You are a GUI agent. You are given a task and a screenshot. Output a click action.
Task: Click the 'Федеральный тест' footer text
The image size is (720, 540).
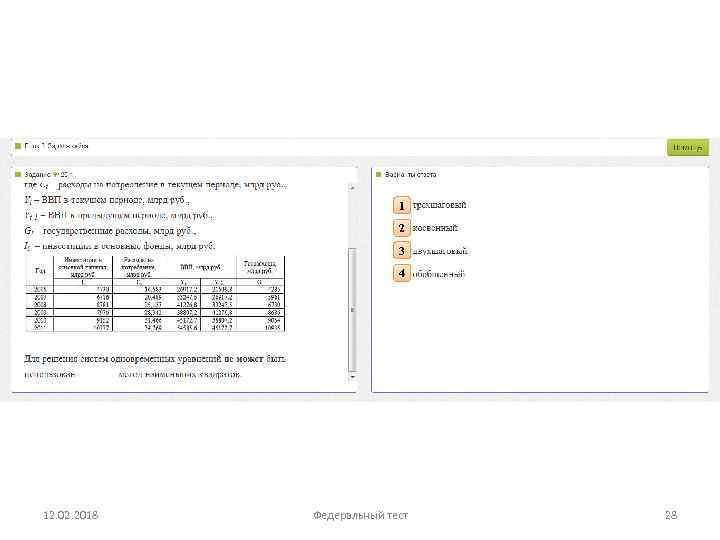point(360,515)
